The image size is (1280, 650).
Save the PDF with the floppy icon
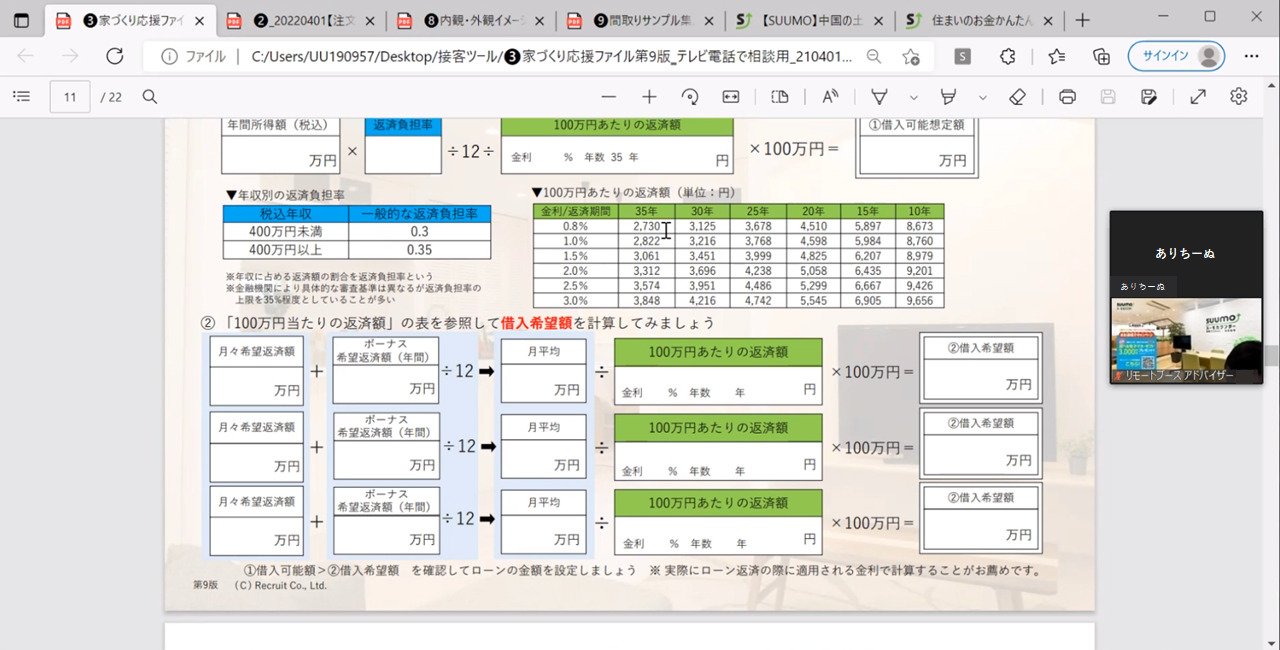coord(1108,97)
